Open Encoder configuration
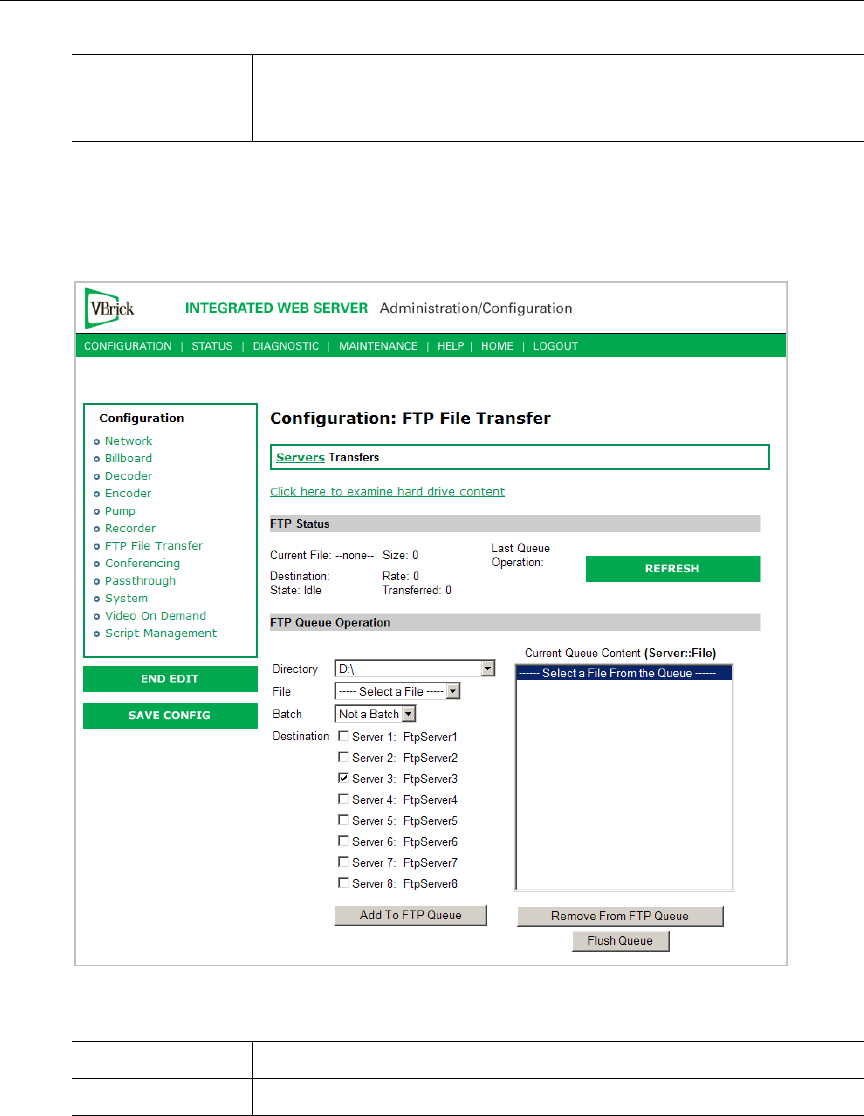This screenshot has height=1116, width=864. pos(128,493)
